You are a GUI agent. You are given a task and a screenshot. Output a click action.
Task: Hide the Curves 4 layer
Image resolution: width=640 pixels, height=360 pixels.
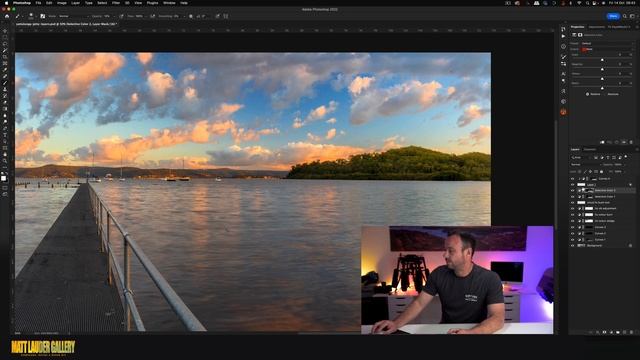[573, 179]
